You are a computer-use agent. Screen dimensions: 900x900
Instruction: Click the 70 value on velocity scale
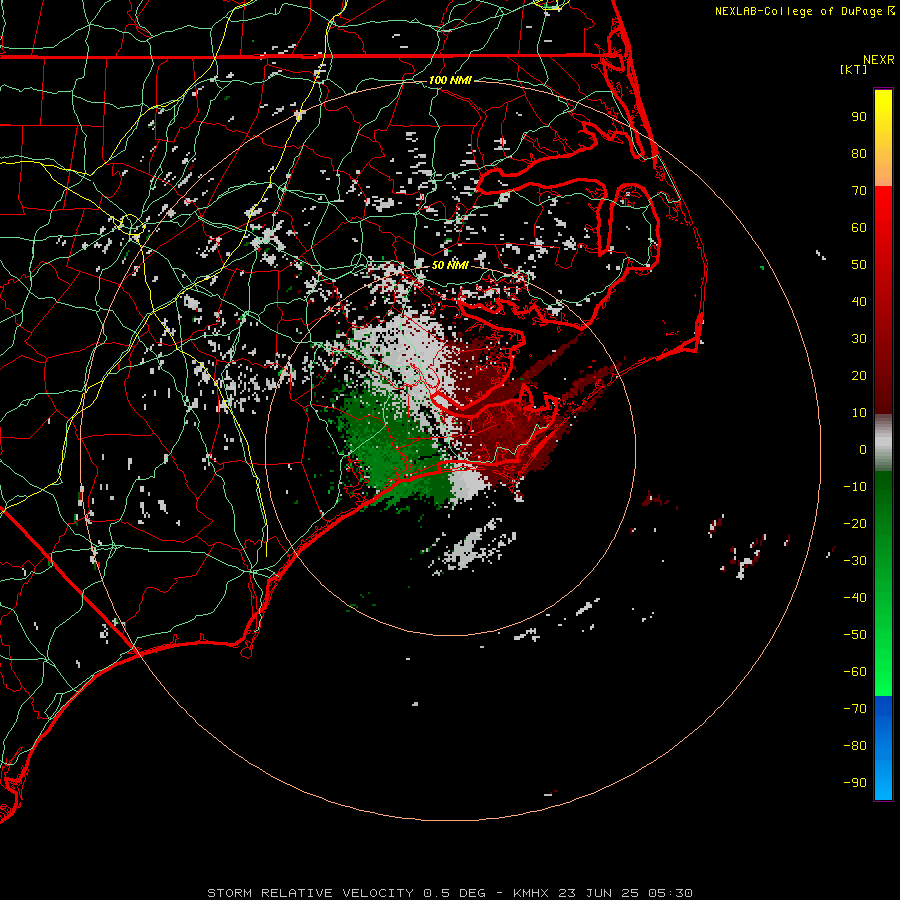(859, 191)
